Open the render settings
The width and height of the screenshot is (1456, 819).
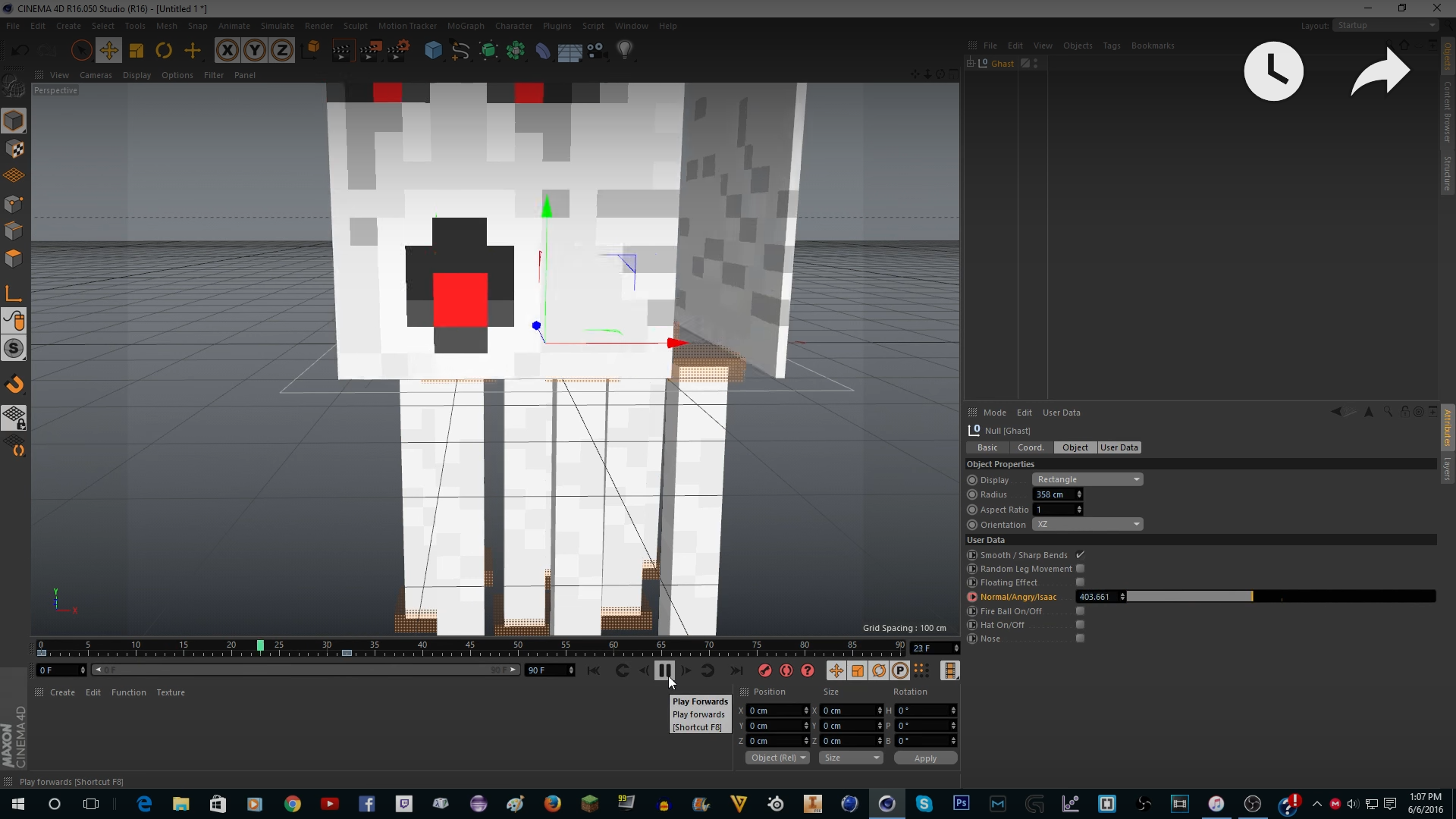click(398, 51)
